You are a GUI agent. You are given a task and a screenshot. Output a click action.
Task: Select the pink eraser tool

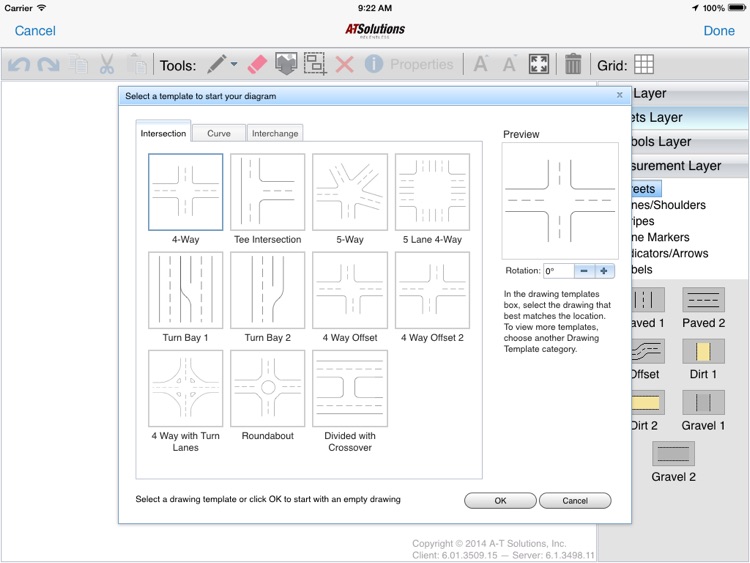[x=256, y=65]
